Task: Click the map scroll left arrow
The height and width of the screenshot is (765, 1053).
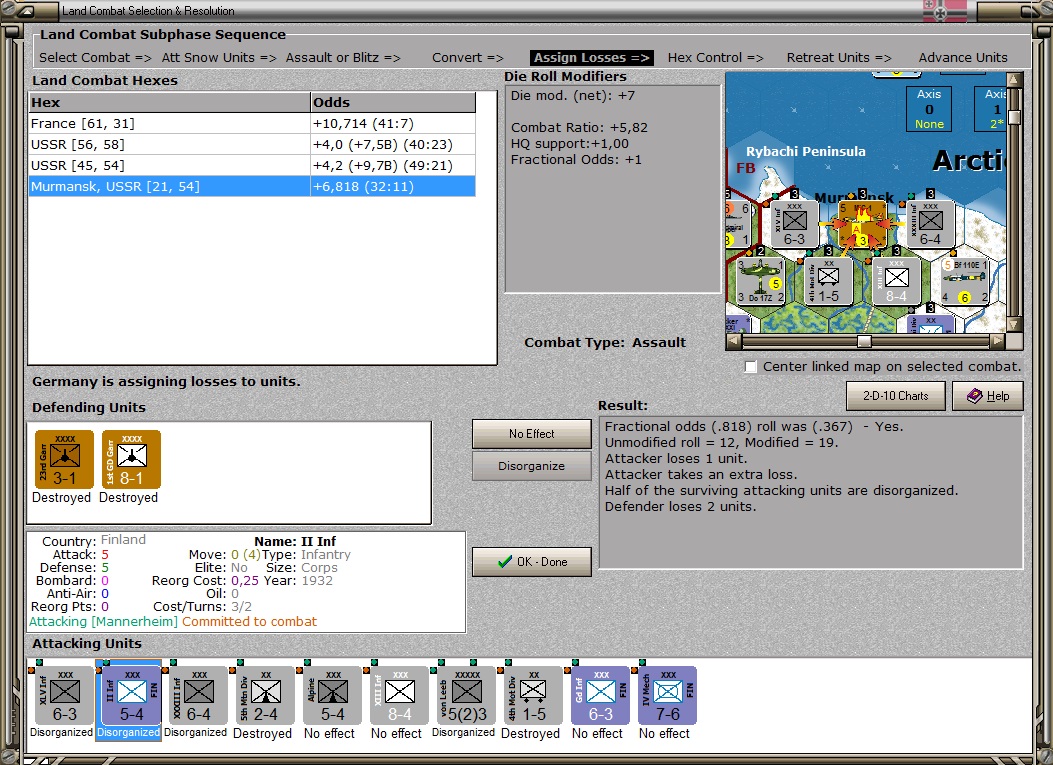Action: pos(734,341)
